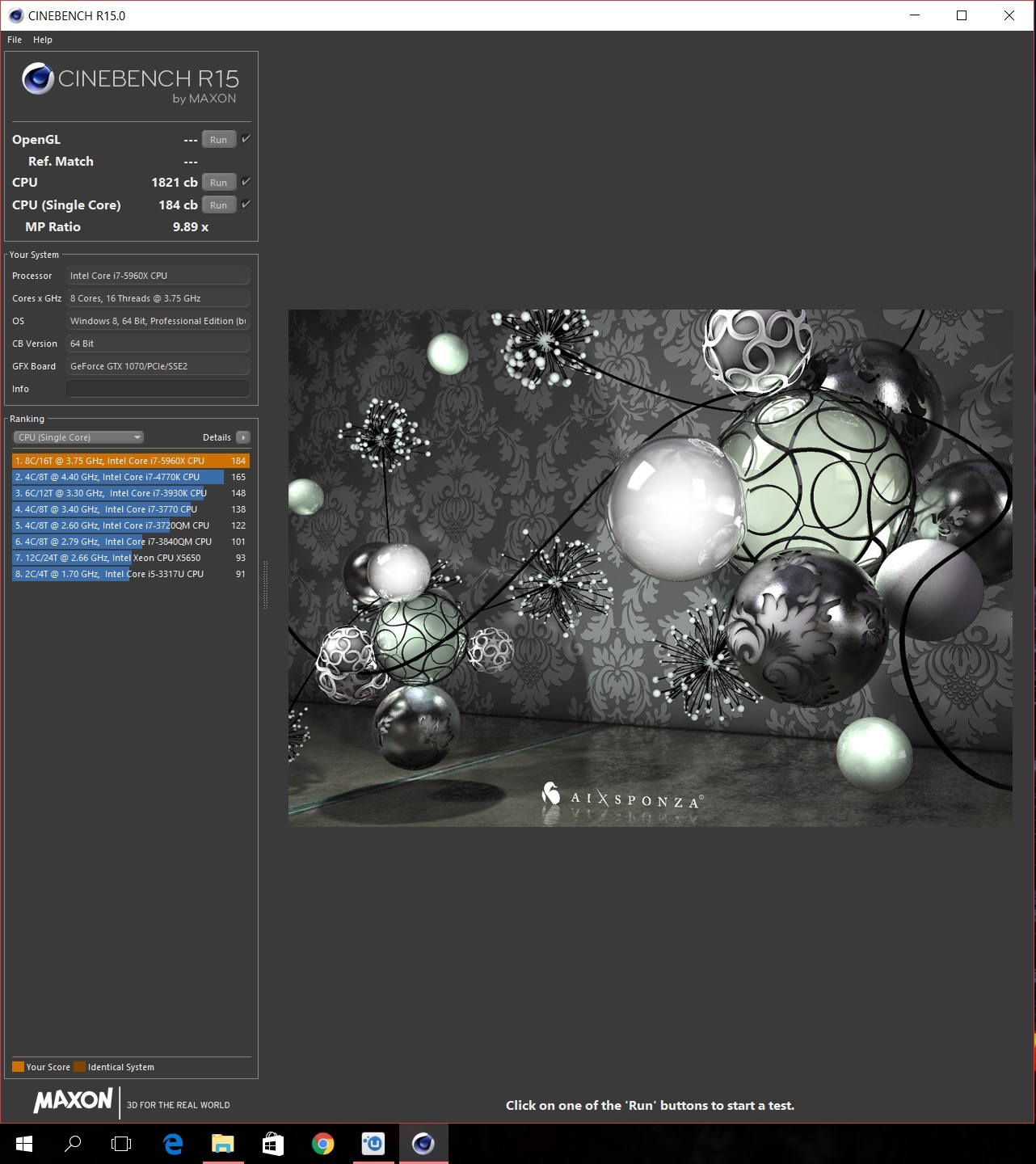Viewport: 1036px width, 1164px height.
Task: Click the GFX Board field
Action: (x=158, y=366)
